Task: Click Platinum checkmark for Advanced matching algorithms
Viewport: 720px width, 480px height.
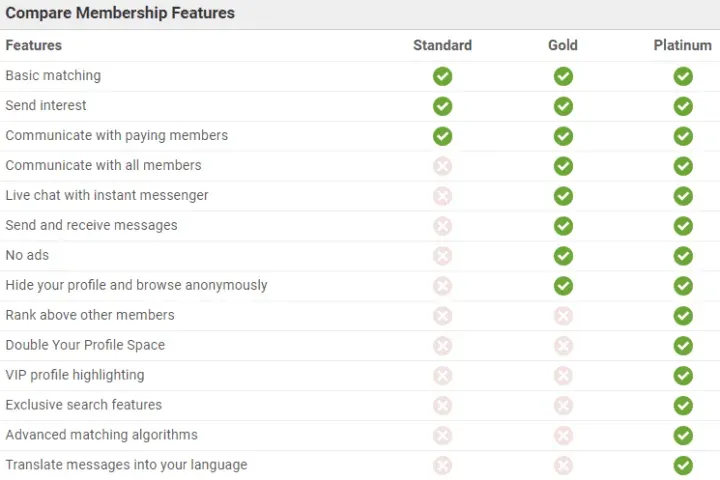Action: click(683, 436)
